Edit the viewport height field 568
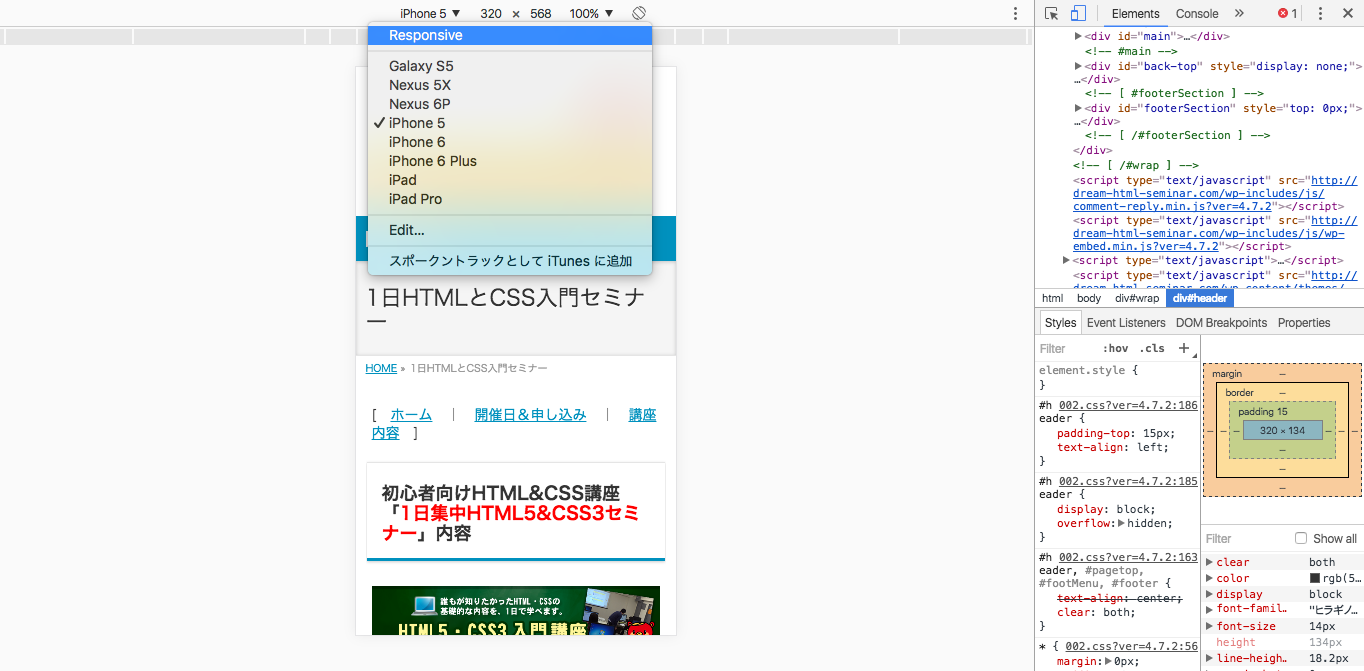Viewport: 1364px width, 671px height. click(x=541, y=13)
